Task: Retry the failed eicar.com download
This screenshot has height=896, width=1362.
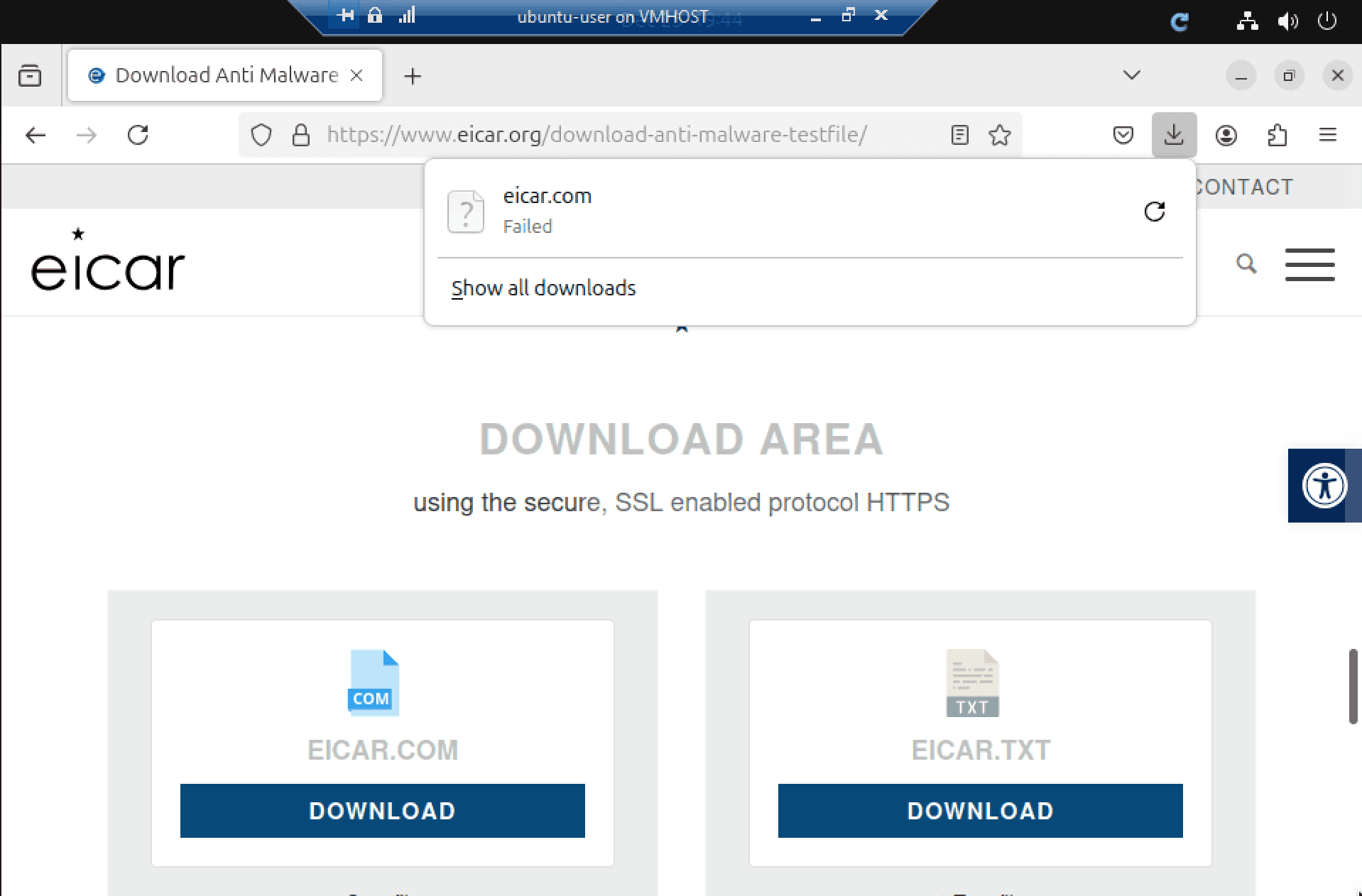Action: coord(1155,212)
